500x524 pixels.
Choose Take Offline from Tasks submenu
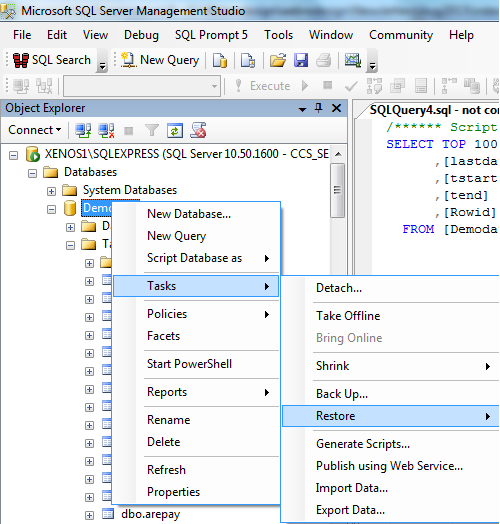[390, 316]
